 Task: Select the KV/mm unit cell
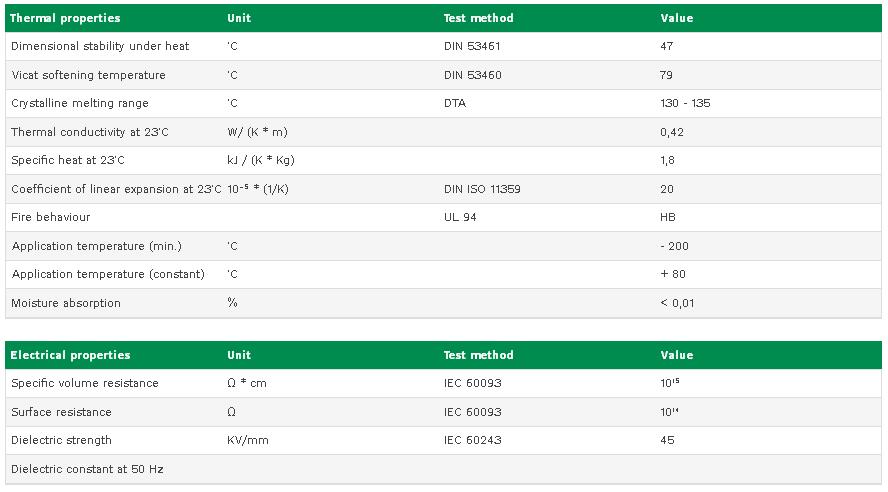click(x=247, y=440)
